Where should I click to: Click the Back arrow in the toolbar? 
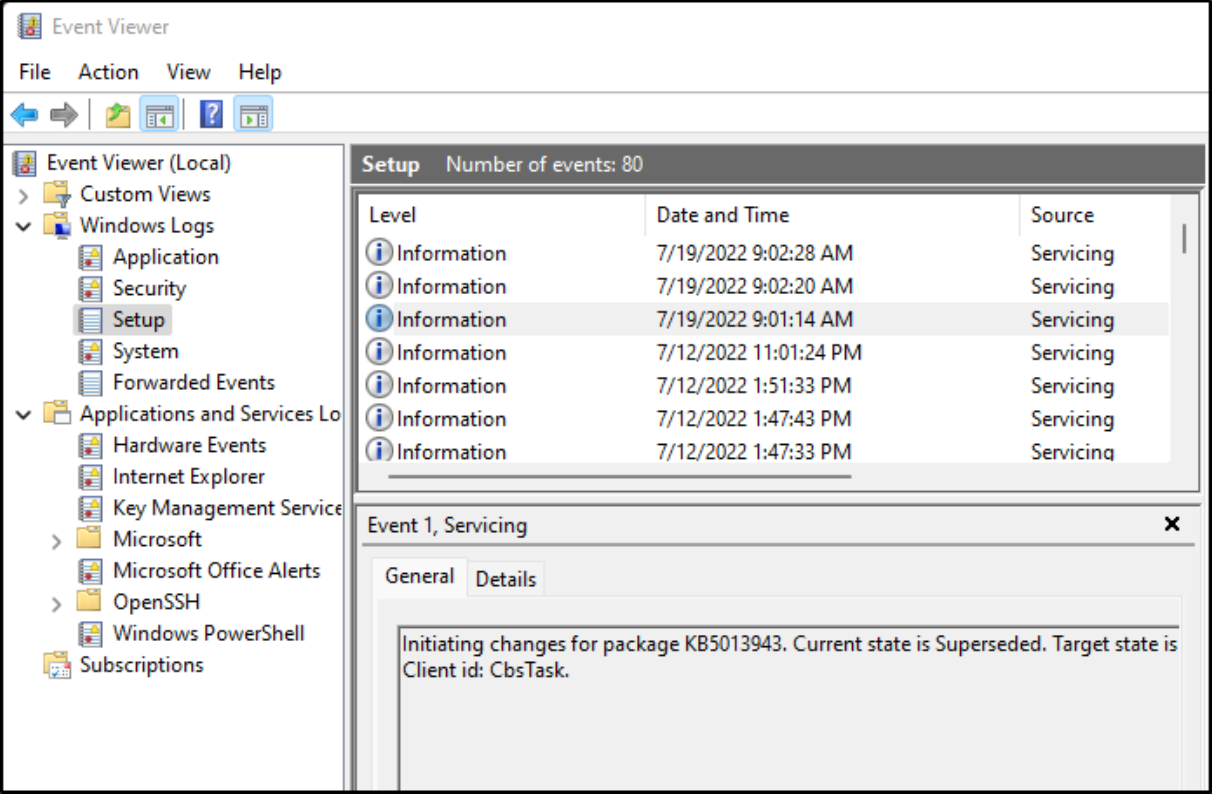click(24, 115)
